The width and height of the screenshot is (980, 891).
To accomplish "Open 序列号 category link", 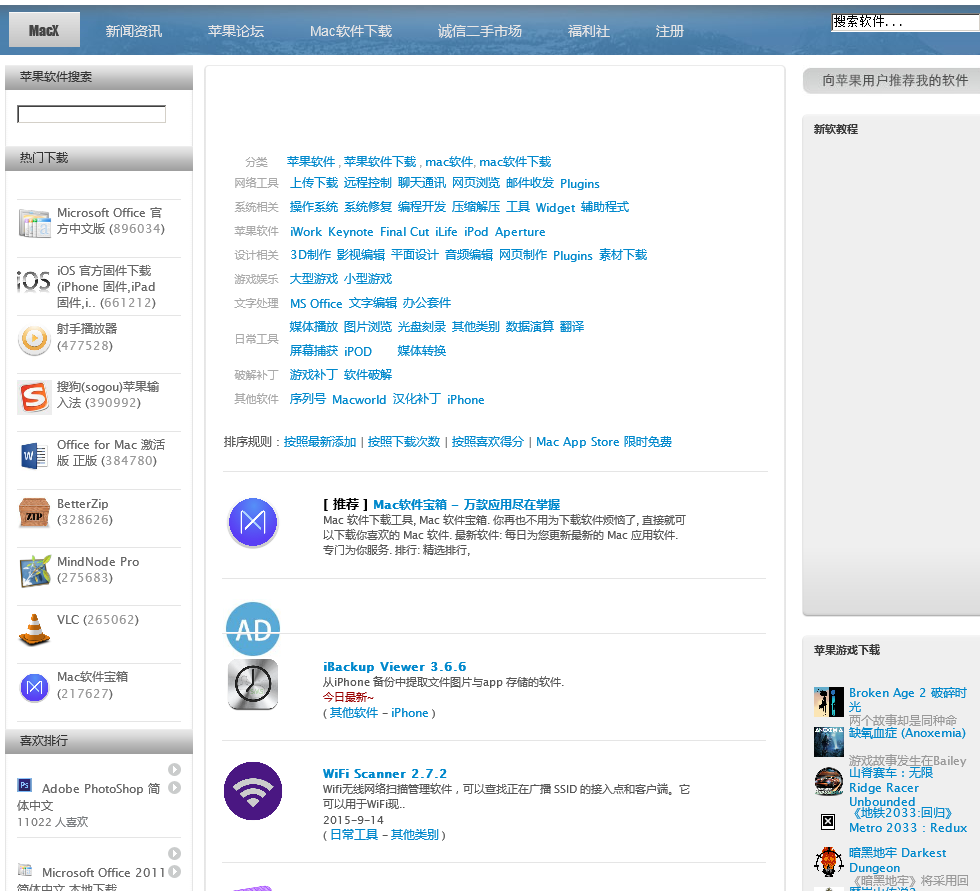I will coord(308,399).
